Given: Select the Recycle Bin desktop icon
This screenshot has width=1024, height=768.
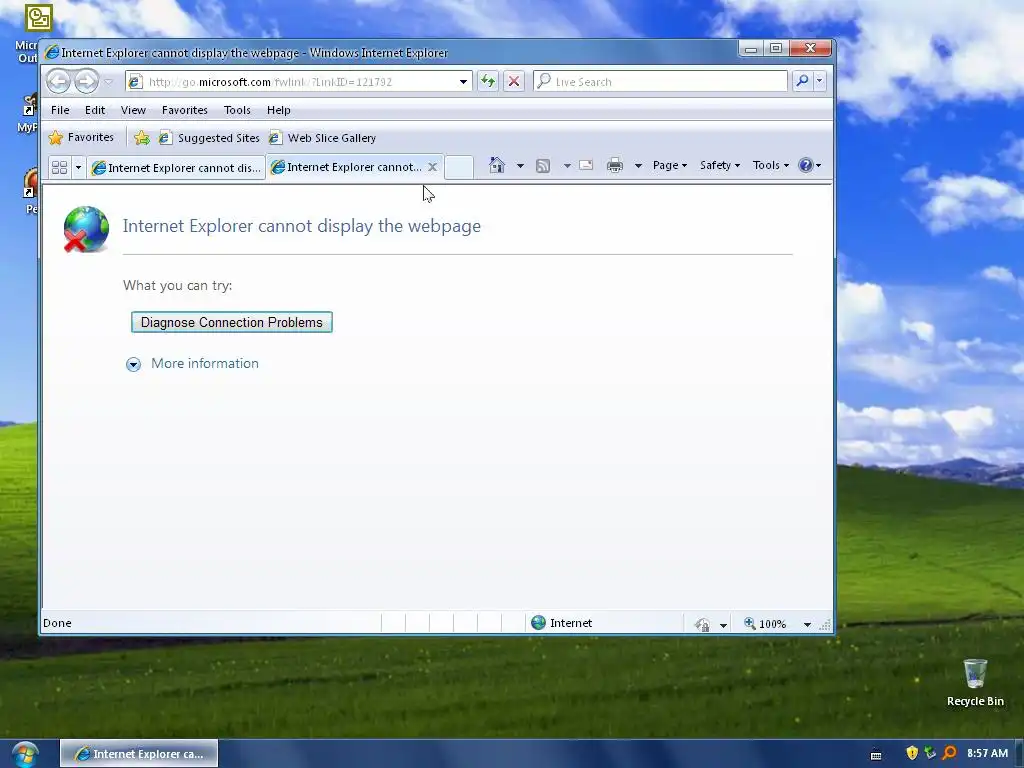Looking at the screenshot, I should (x=975, y=683).
